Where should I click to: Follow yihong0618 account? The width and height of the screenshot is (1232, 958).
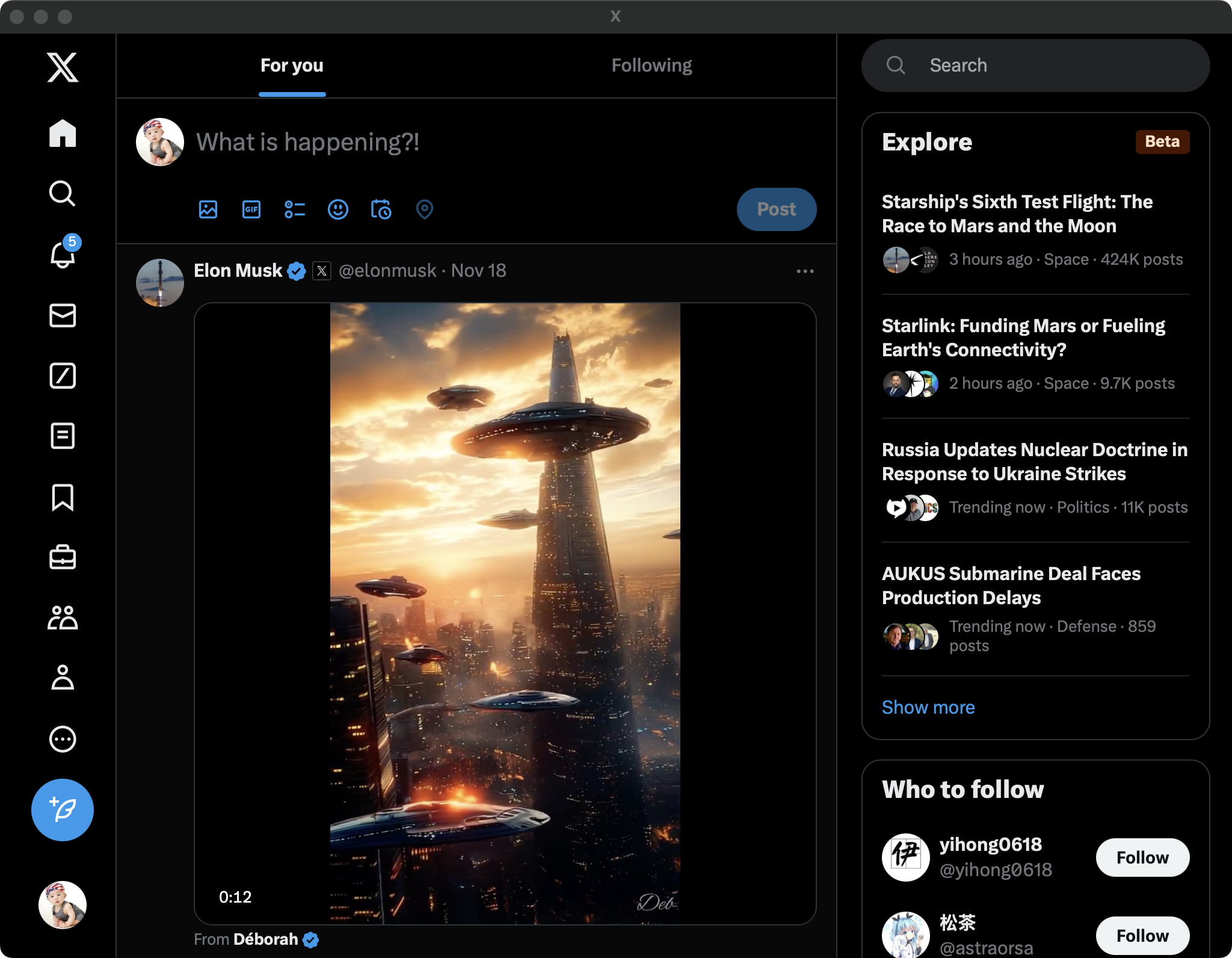1142,858
